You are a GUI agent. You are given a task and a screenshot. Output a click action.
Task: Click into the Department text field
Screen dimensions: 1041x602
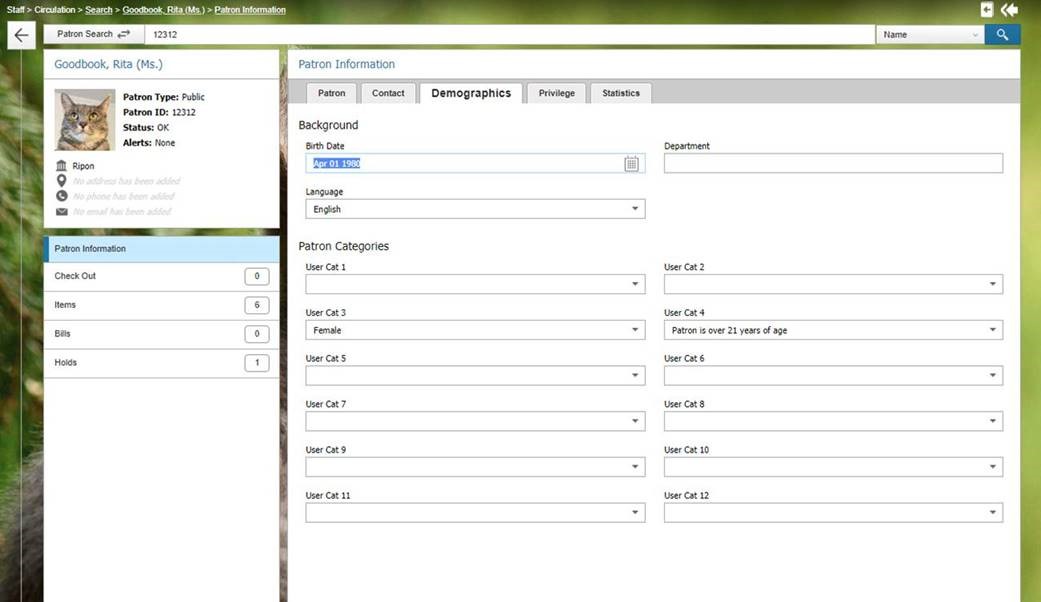click(x=833, y=164)
